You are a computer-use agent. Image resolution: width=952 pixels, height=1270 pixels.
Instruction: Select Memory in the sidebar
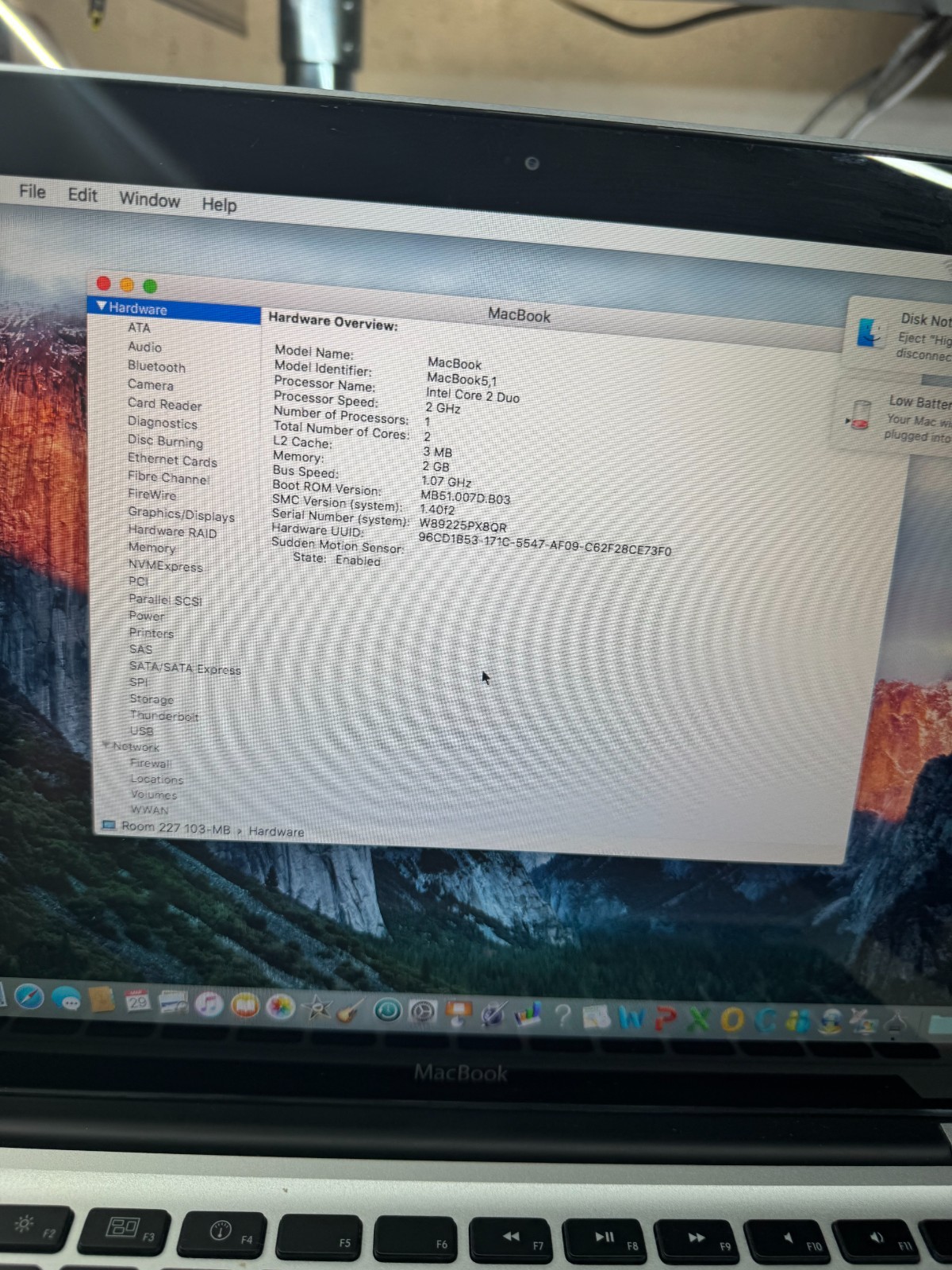[x=152, y=548]
